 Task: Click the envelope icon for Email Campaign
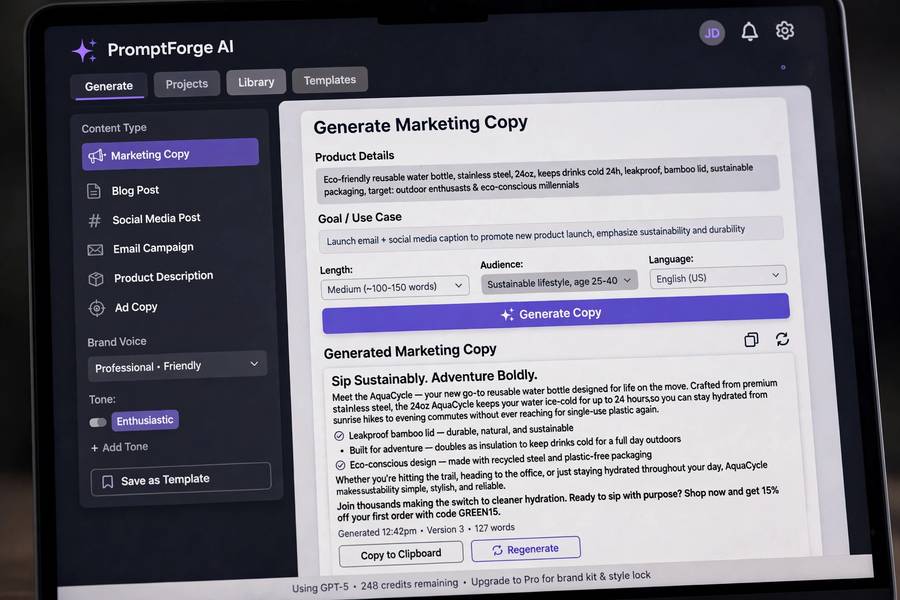click(x=95, y=250)
